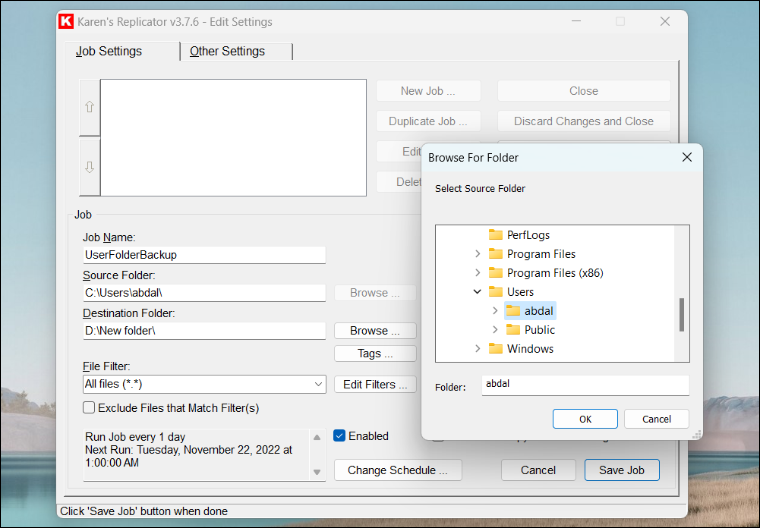This screenshot has height=528, width=760.
Task: Select the PerfLogs tree label
Action: click(528, 235)
